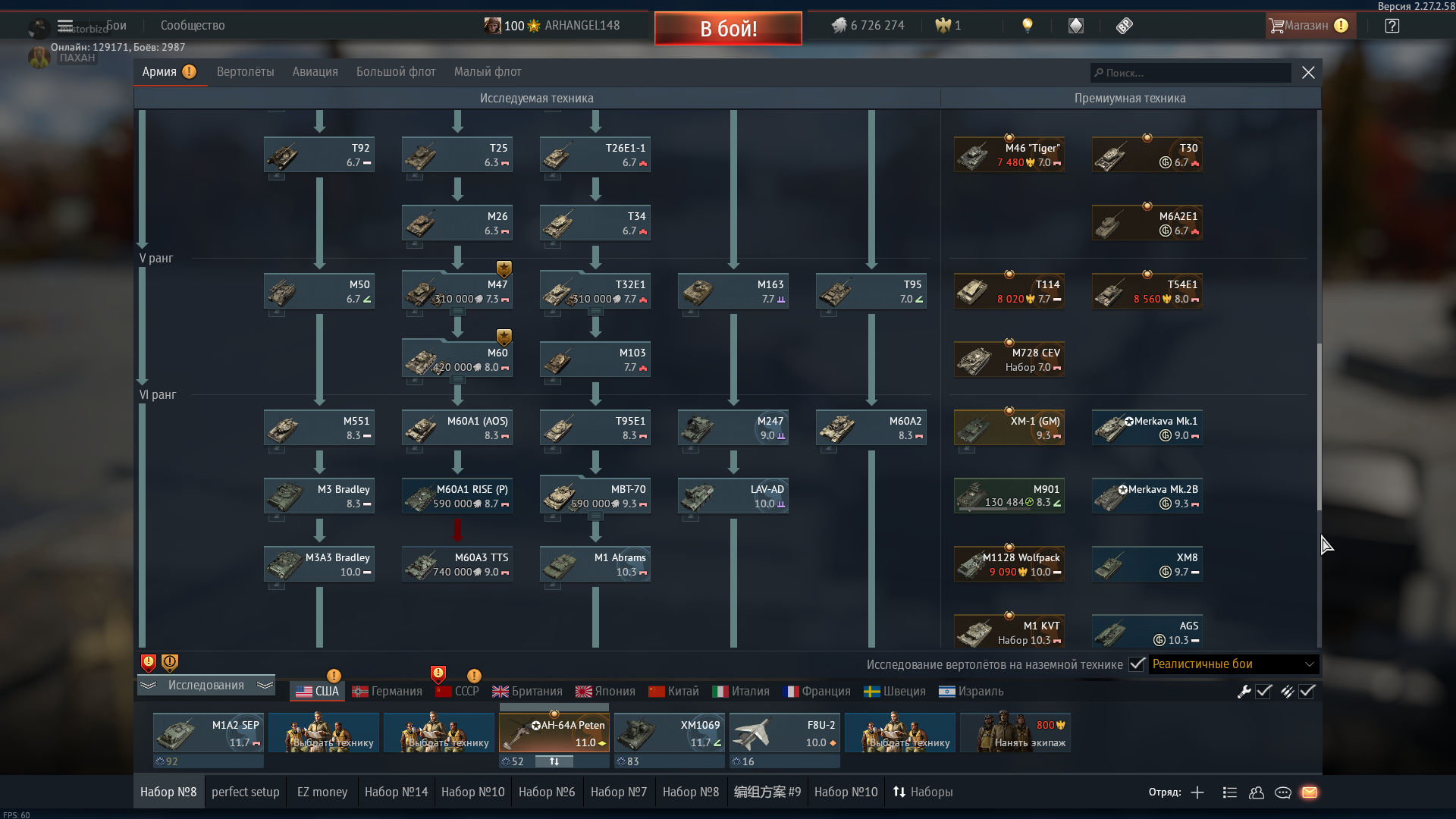Expand the Исследования panel
This screenshot has height=819, width=1456.
tap(206, 685)
